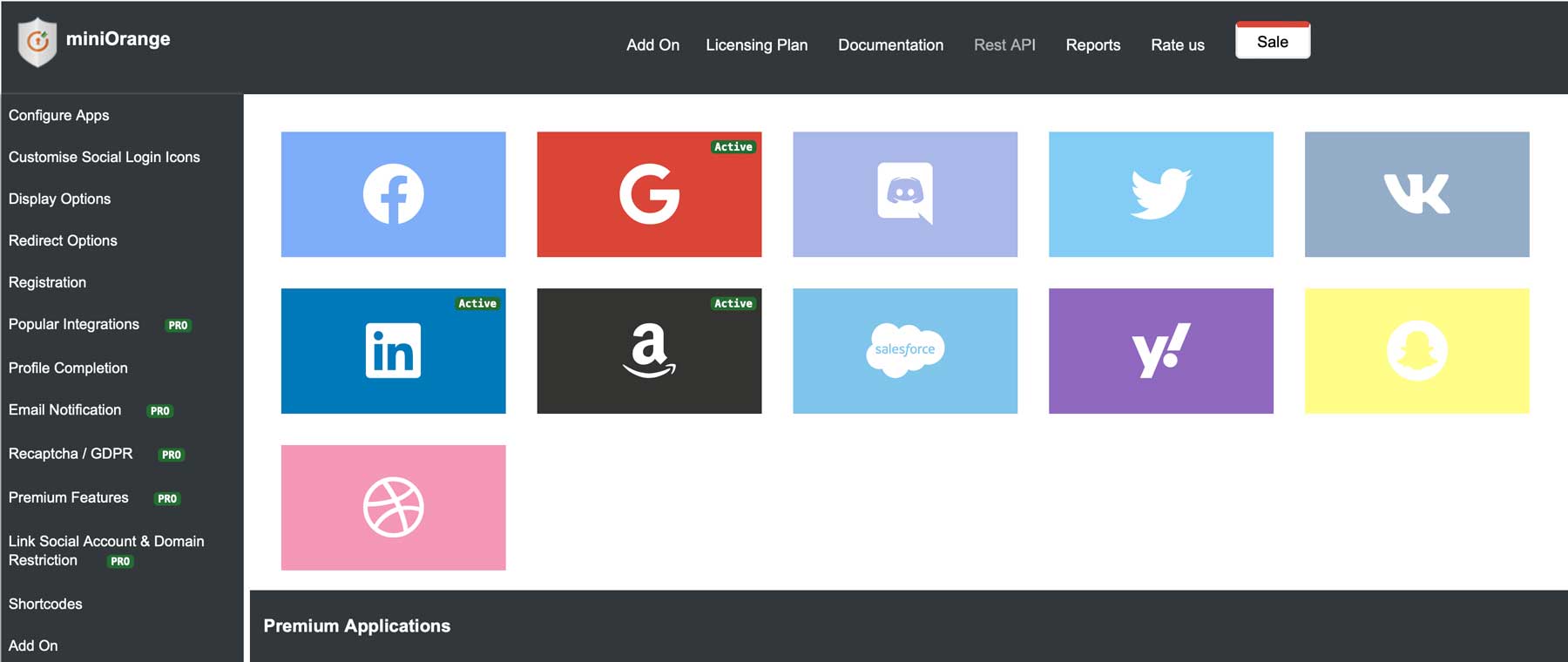Screen dimensions: 1568x662
Task: Select Configure Apps in sidebar
Action: (x=59, y=115)
